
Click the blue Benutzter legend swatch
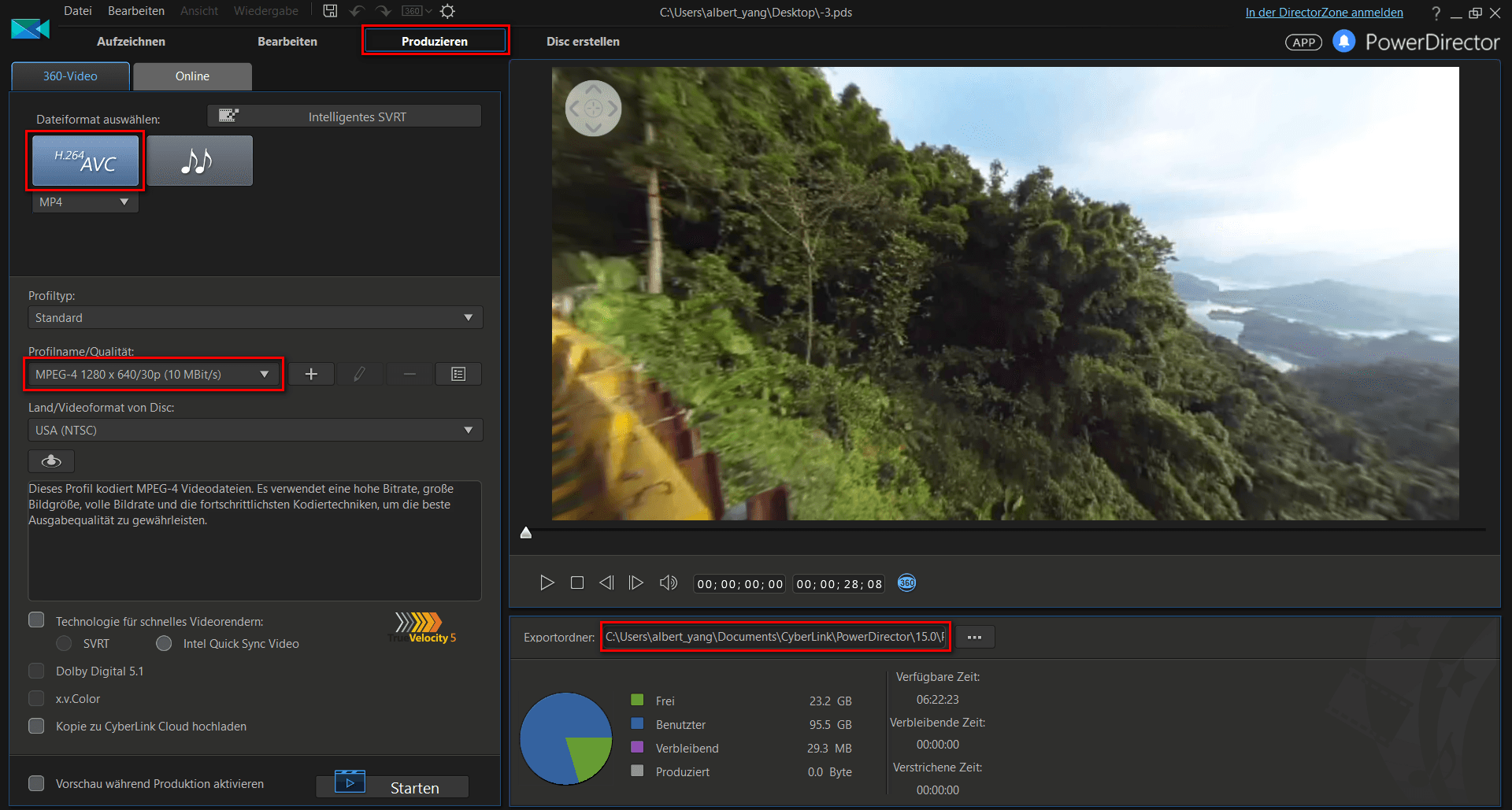coord(637,723)
